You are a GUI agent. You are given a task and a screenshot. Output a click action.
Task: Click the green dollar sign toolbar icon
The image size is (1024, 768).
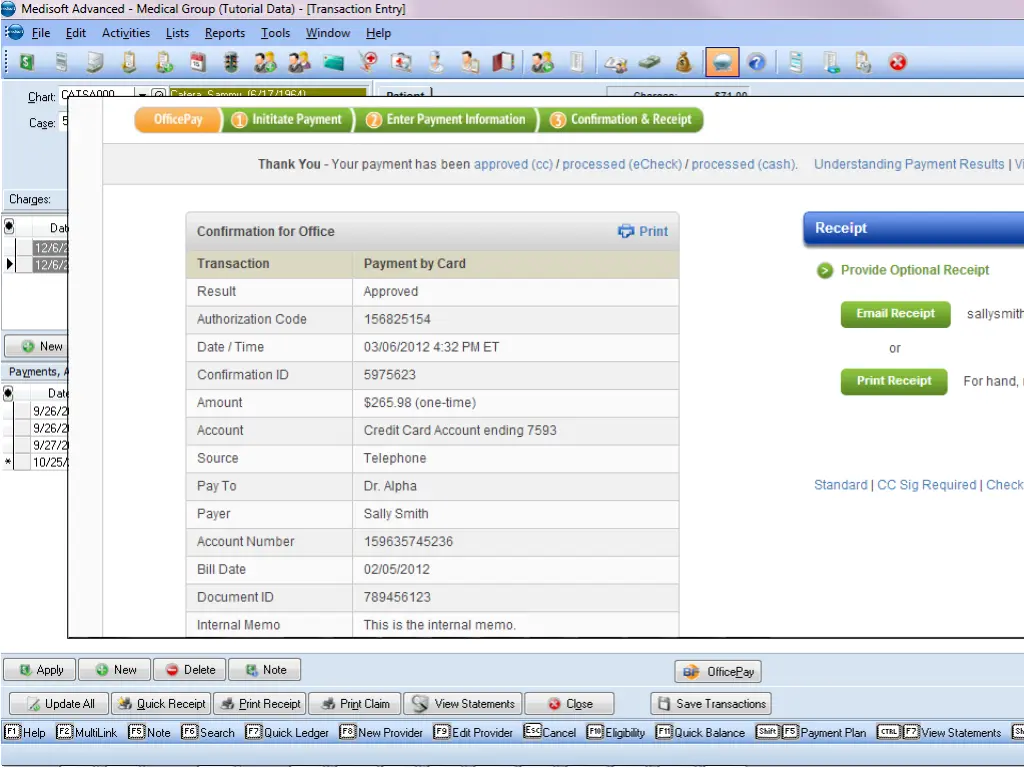[x=26, y=62]
